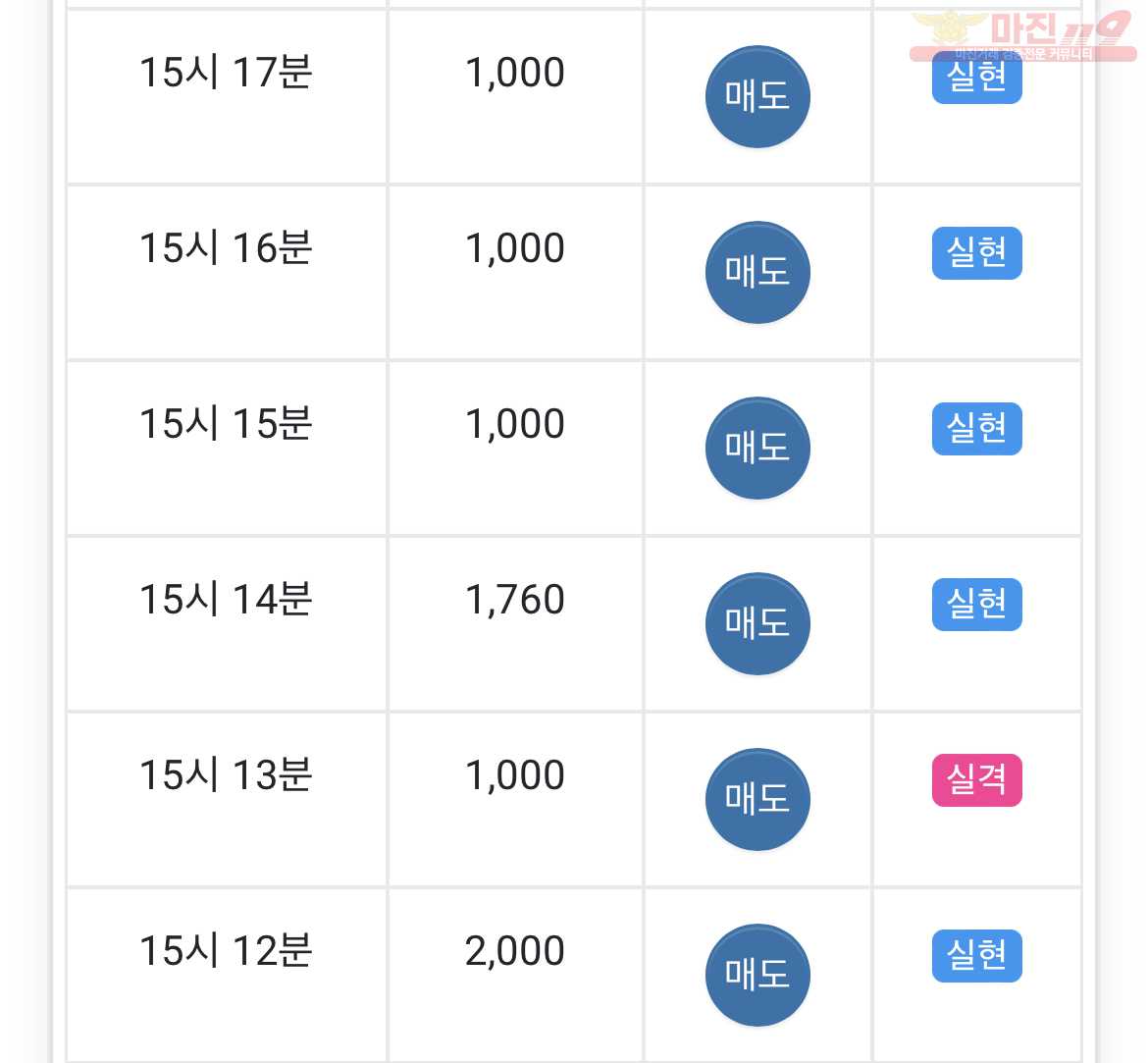Click the 매도 circle for 15시 16분
The width and height of the screenshot is (1148, 1063).
757,273
